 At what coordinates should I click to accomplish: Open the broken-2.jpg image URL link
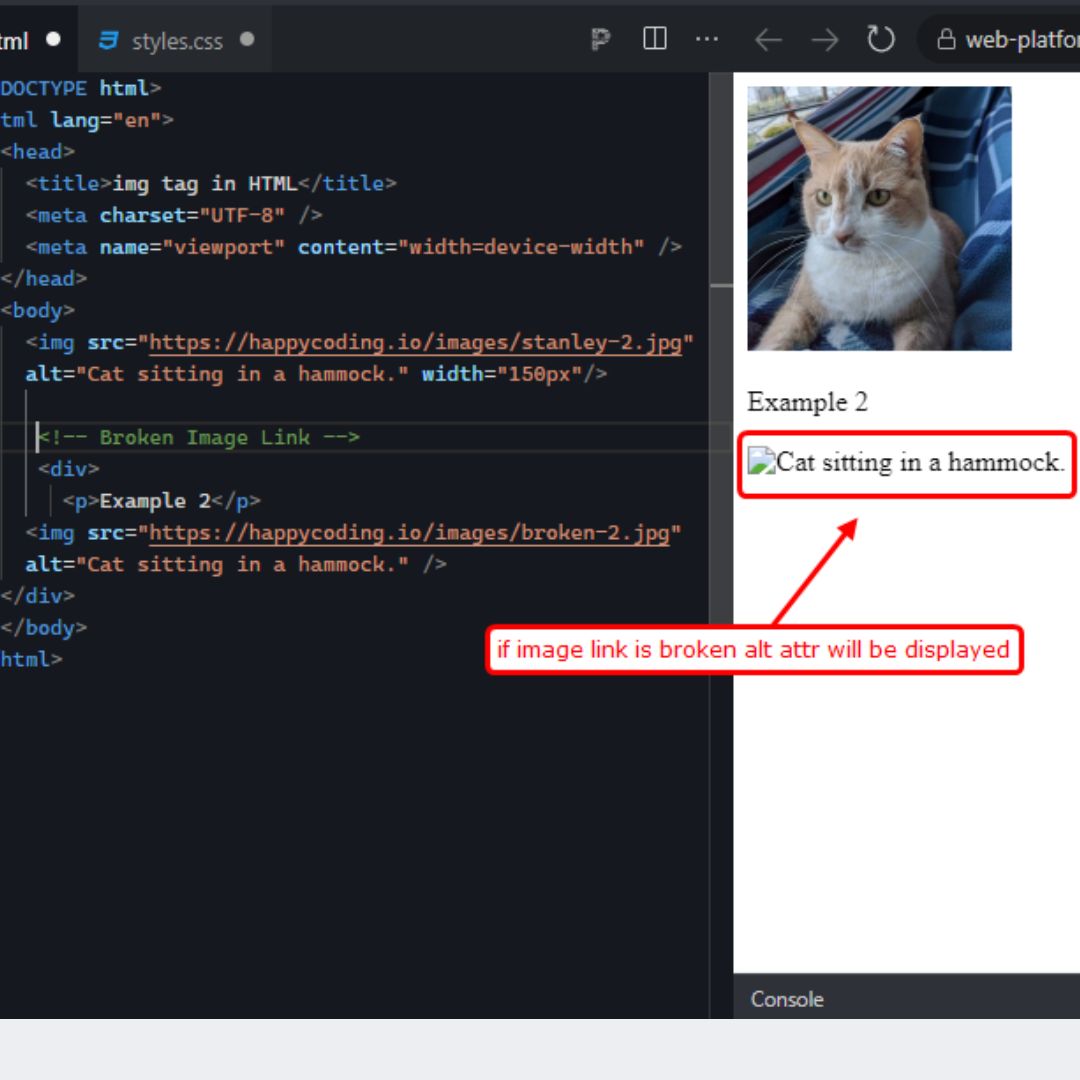pos(409,532)
